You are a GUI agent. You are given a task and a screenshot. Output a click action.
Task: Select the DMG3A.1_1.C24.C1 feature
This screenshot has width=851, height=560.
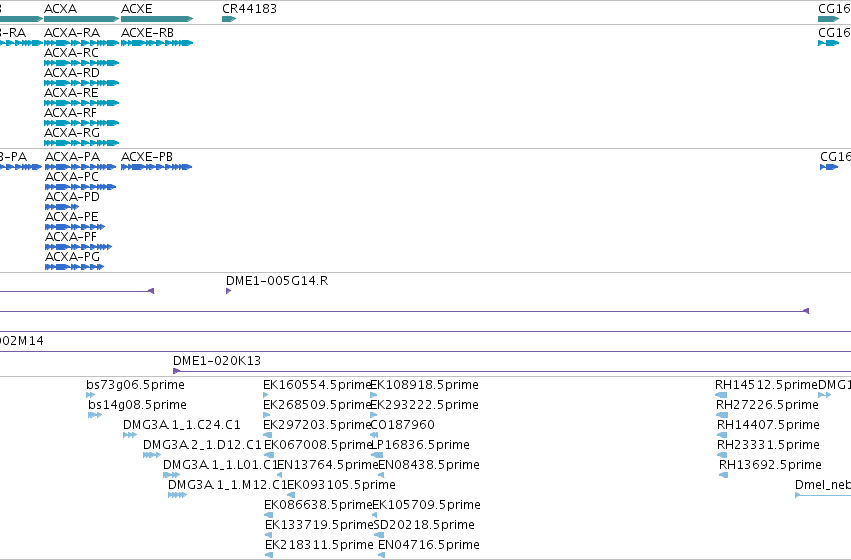tap(130, 435)
